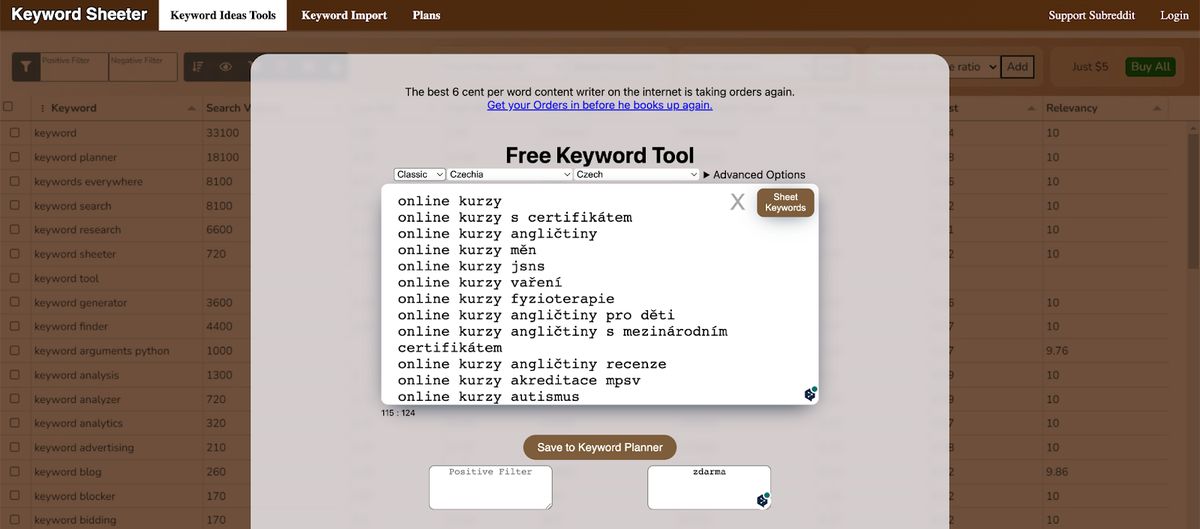Open the Support Subreddit link
Image resolution: width=1200 pixels, height=529 pixels.
tap(1092, 15)
